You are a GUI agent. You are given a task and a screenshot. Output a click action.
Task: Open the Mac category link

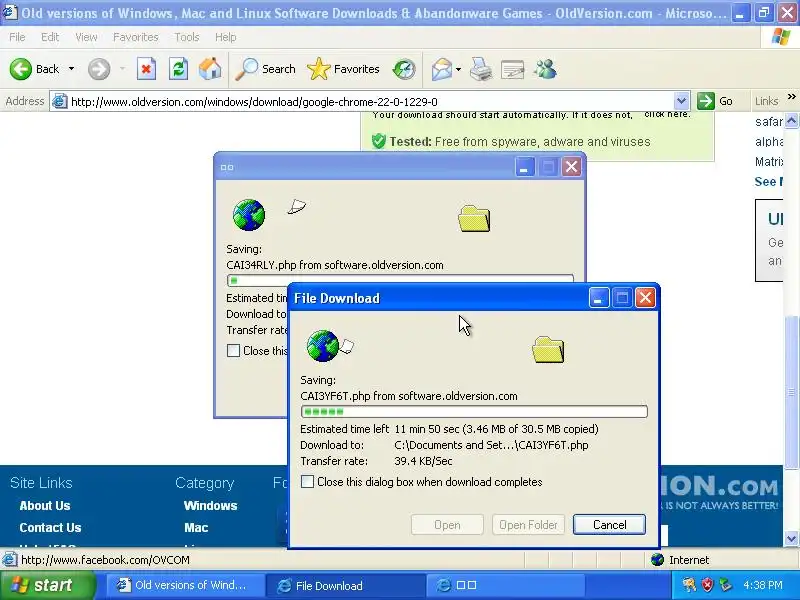196,528
